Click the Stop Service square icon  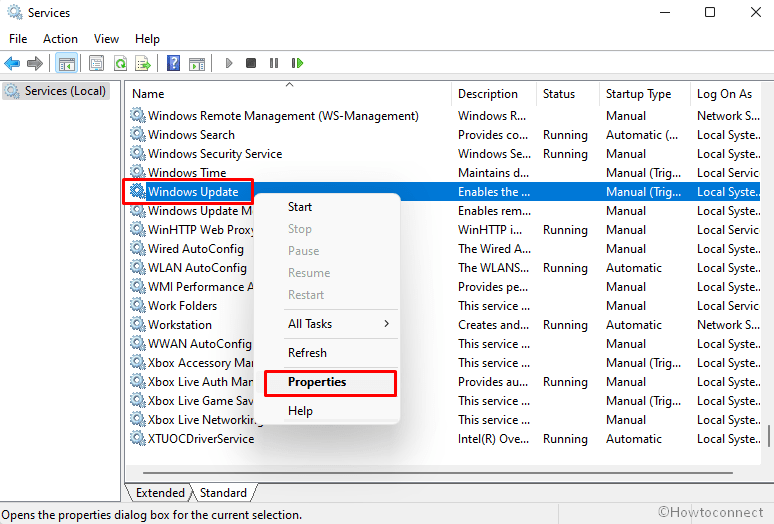251,63
